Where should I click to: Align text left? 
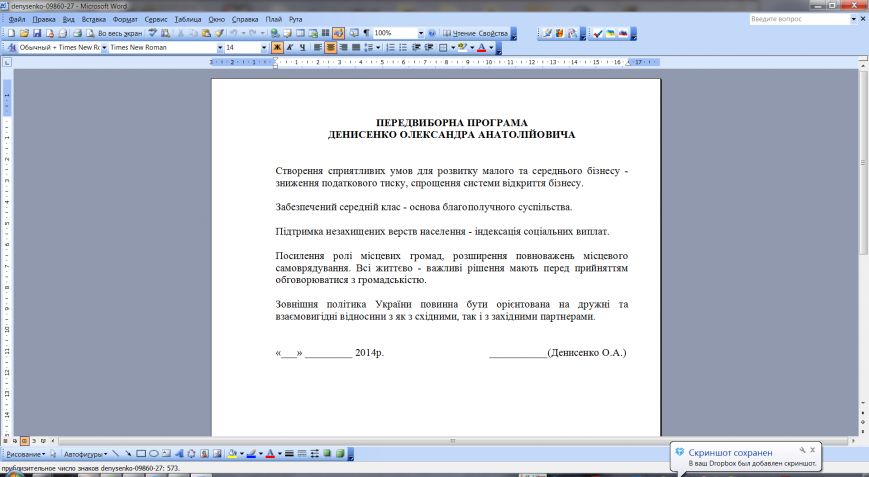pyautogui.click(x=318, y=48)
